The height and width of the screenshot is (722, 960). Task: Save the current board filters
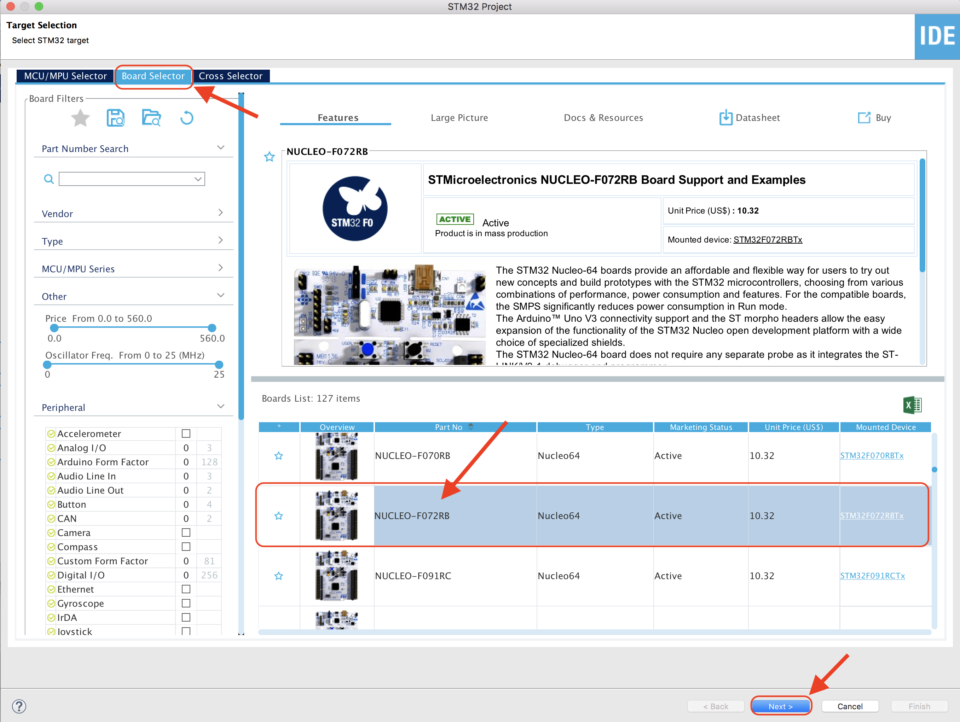(115, 118)
